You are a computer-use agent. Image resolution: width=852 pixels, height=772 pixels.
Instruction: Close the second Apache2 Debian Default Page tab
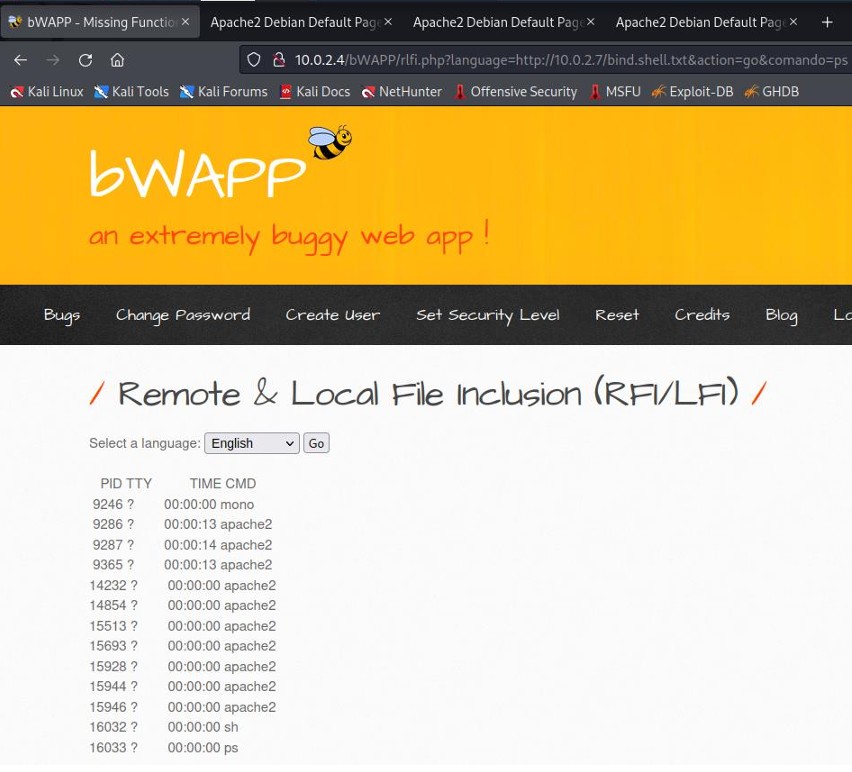coord(591,22)
